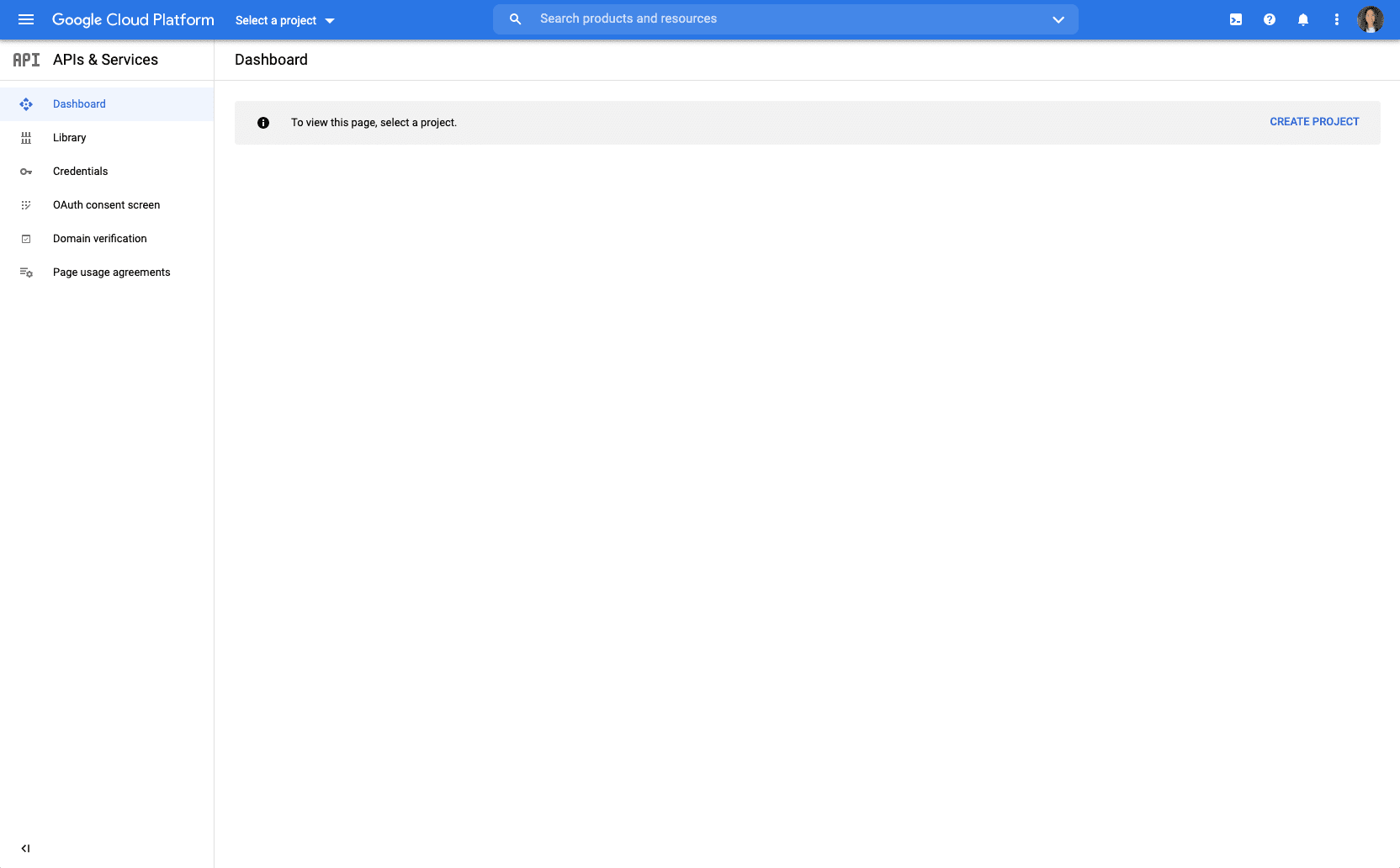1400x868 pixels.
Task: Click the CREATE PROJECT button
Action: point(1313,122)
